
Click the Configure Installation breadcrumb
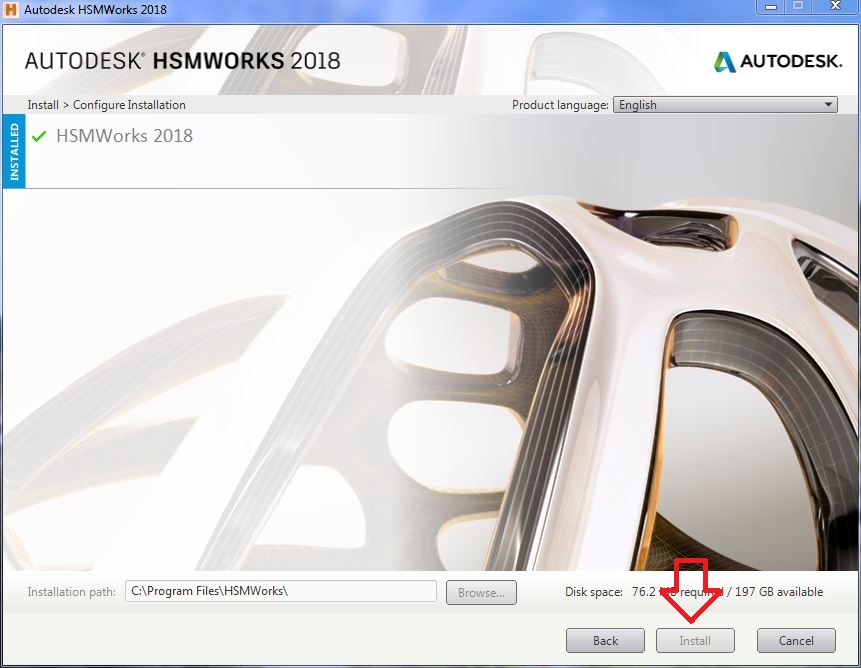pos(129,104)
